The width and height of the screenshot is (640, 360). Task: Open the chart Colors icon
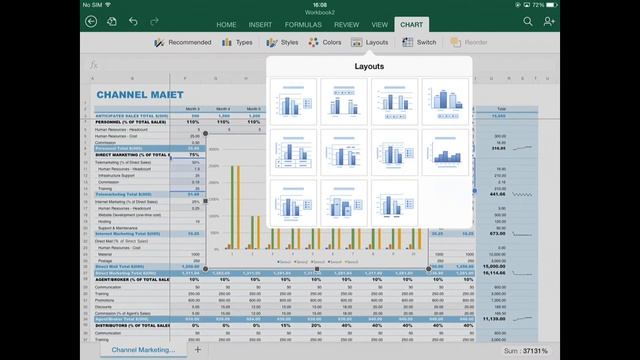pyautogui.click(x=313, y=42)
